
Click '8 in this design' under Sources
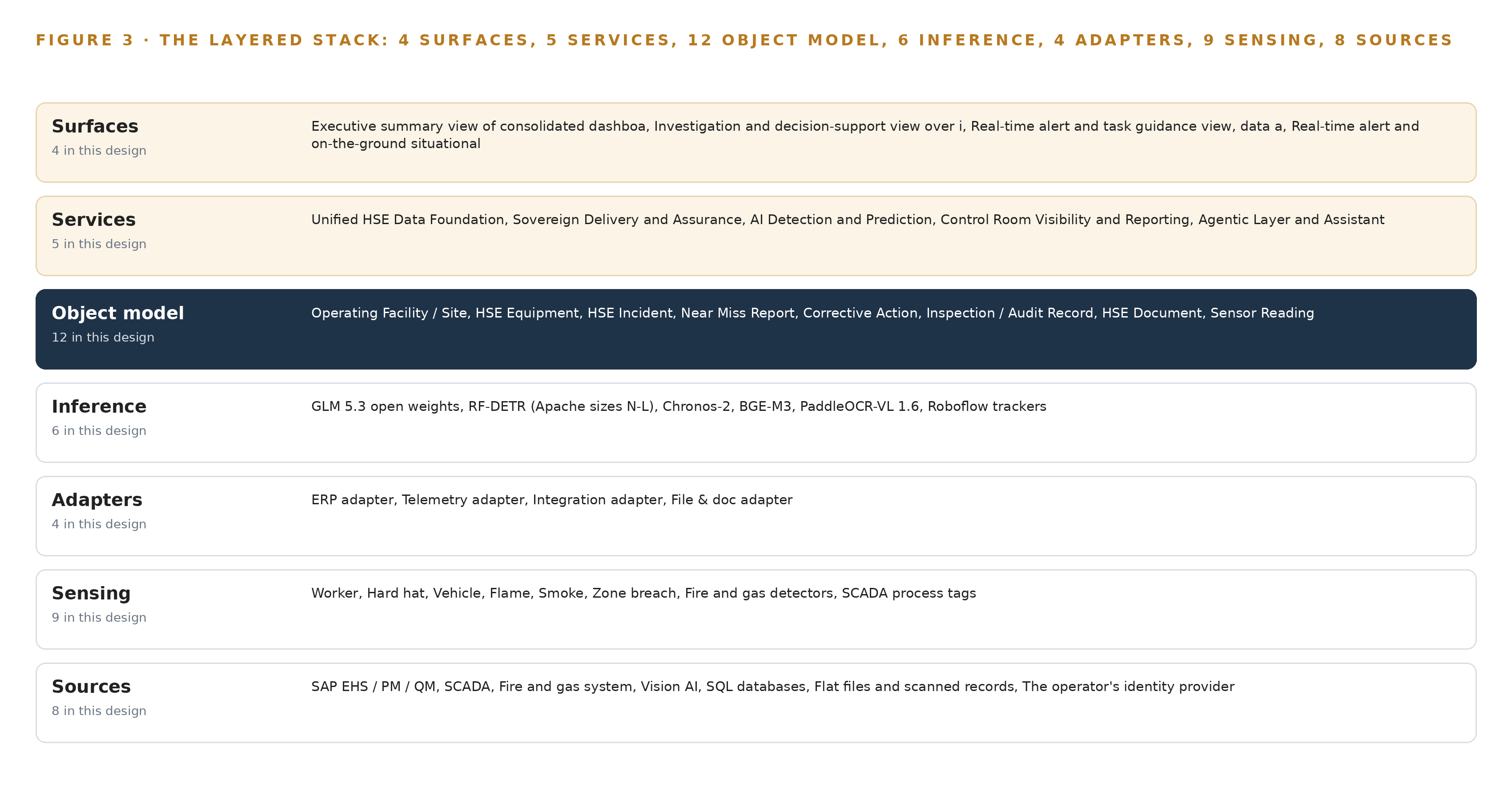coord(99,710)
